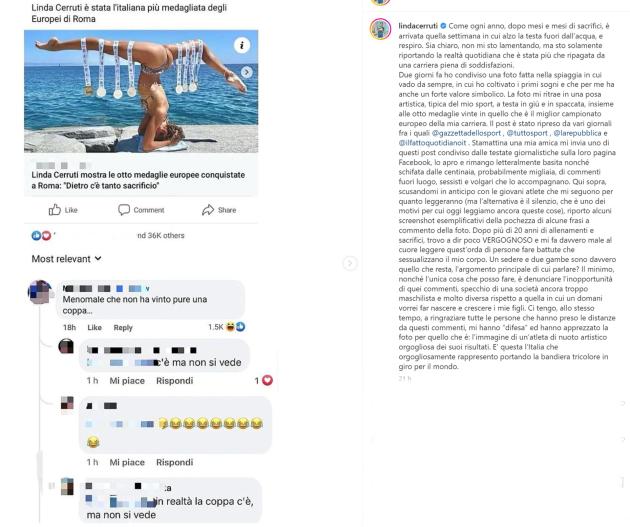Click the carousel next arrow between panels

(x=350, y=264)
